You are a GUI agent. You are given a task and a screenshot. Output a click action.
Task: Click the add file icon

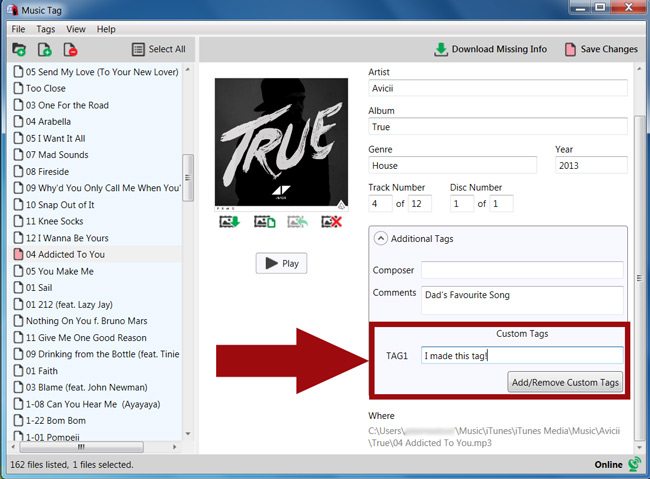(44, 49)
